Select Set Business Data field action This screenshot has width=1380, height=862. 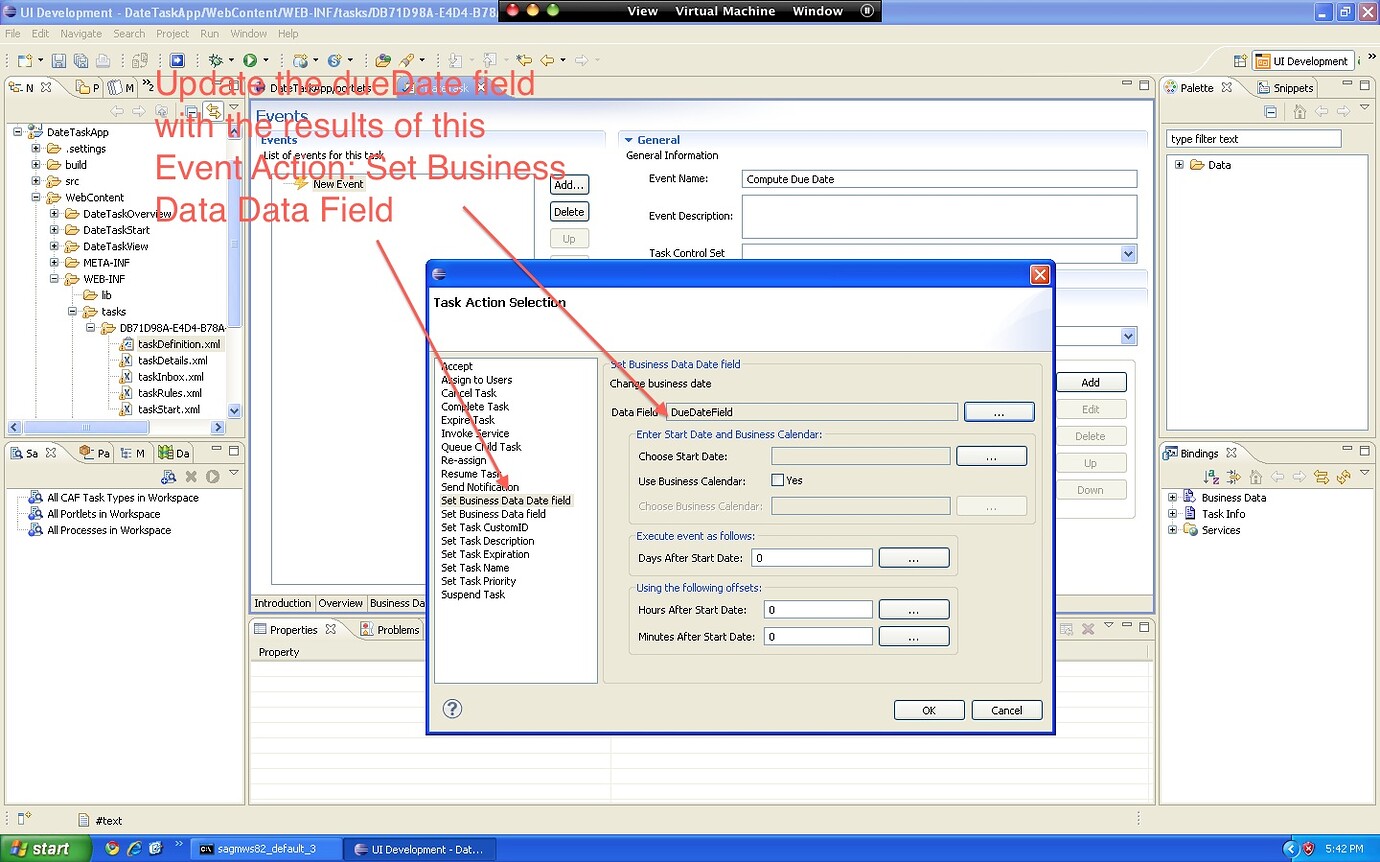[x=494, y=514]
